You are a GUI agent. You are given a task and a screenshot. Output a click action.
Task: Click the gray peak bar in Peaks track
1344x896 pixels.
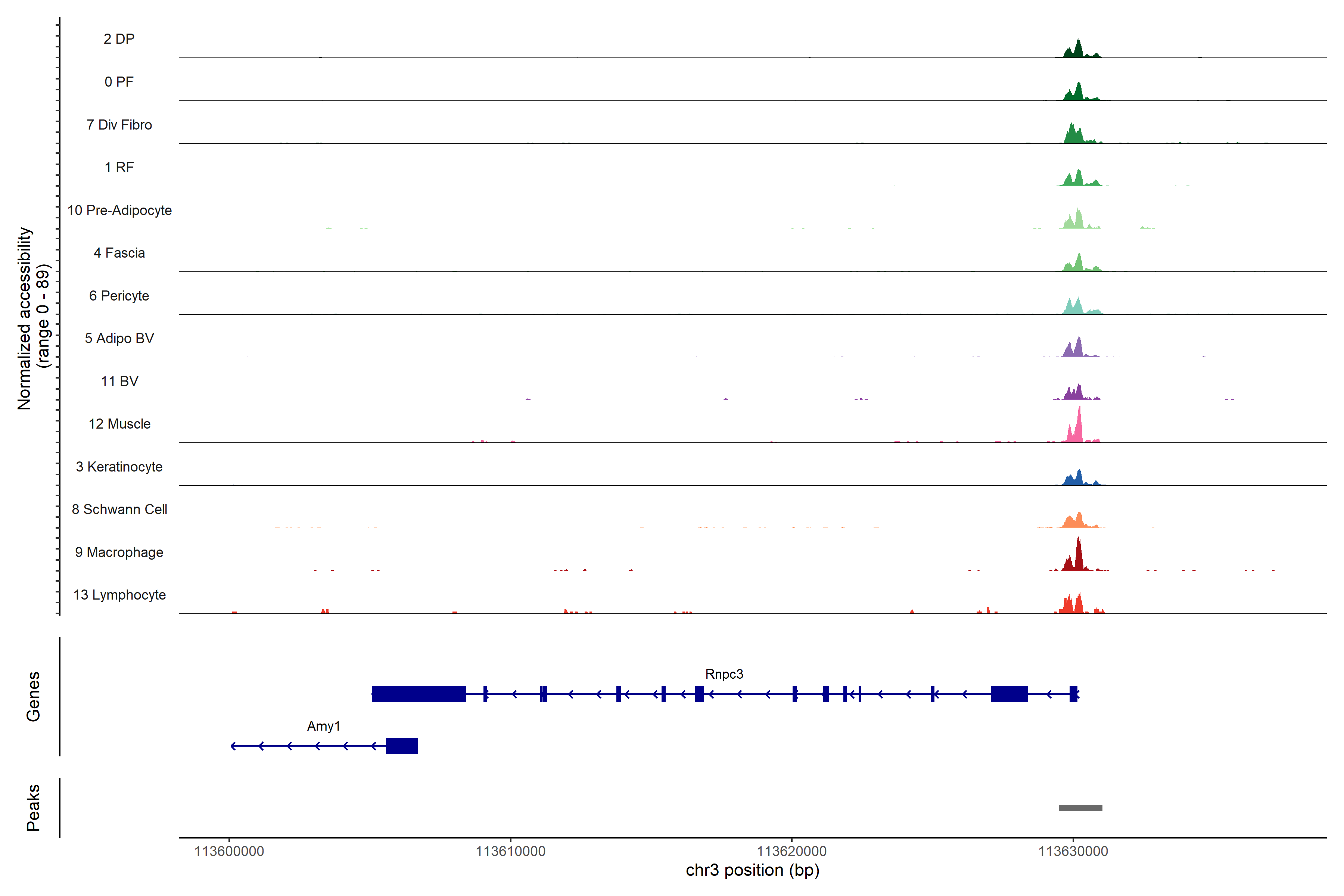click(1080, 808)
